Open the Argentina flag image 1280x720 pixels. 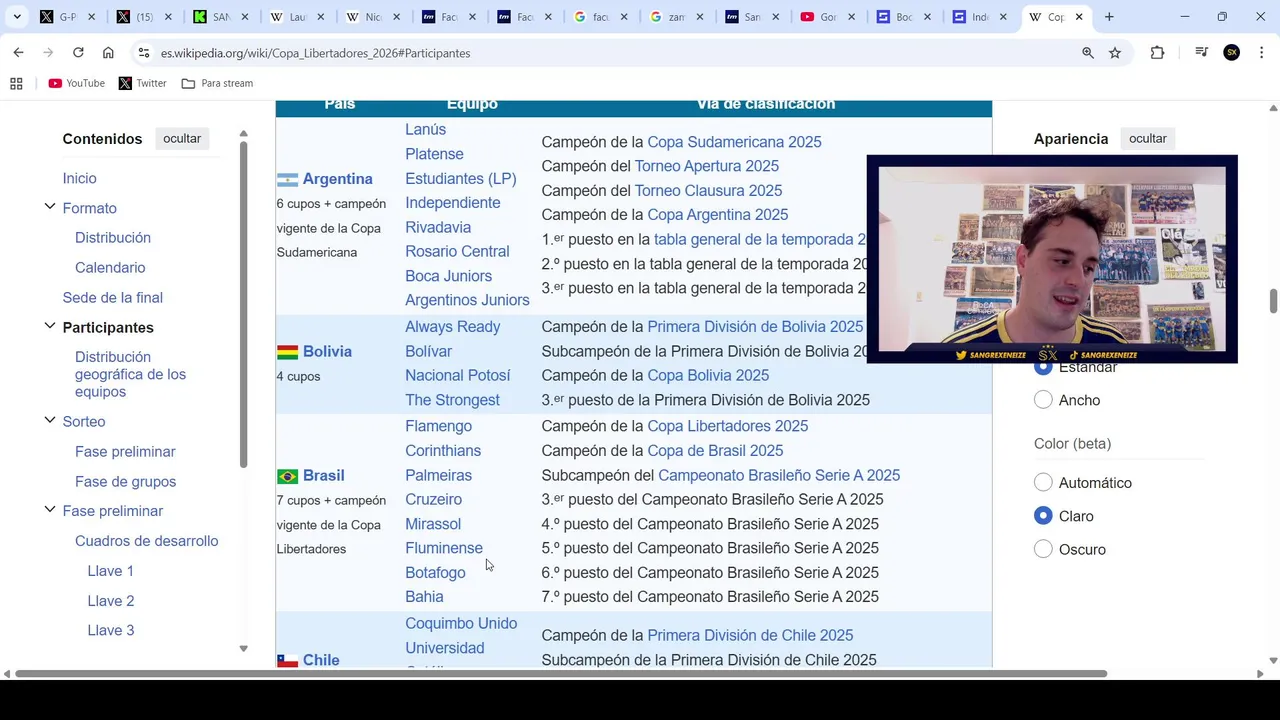[x=287, y=180]
